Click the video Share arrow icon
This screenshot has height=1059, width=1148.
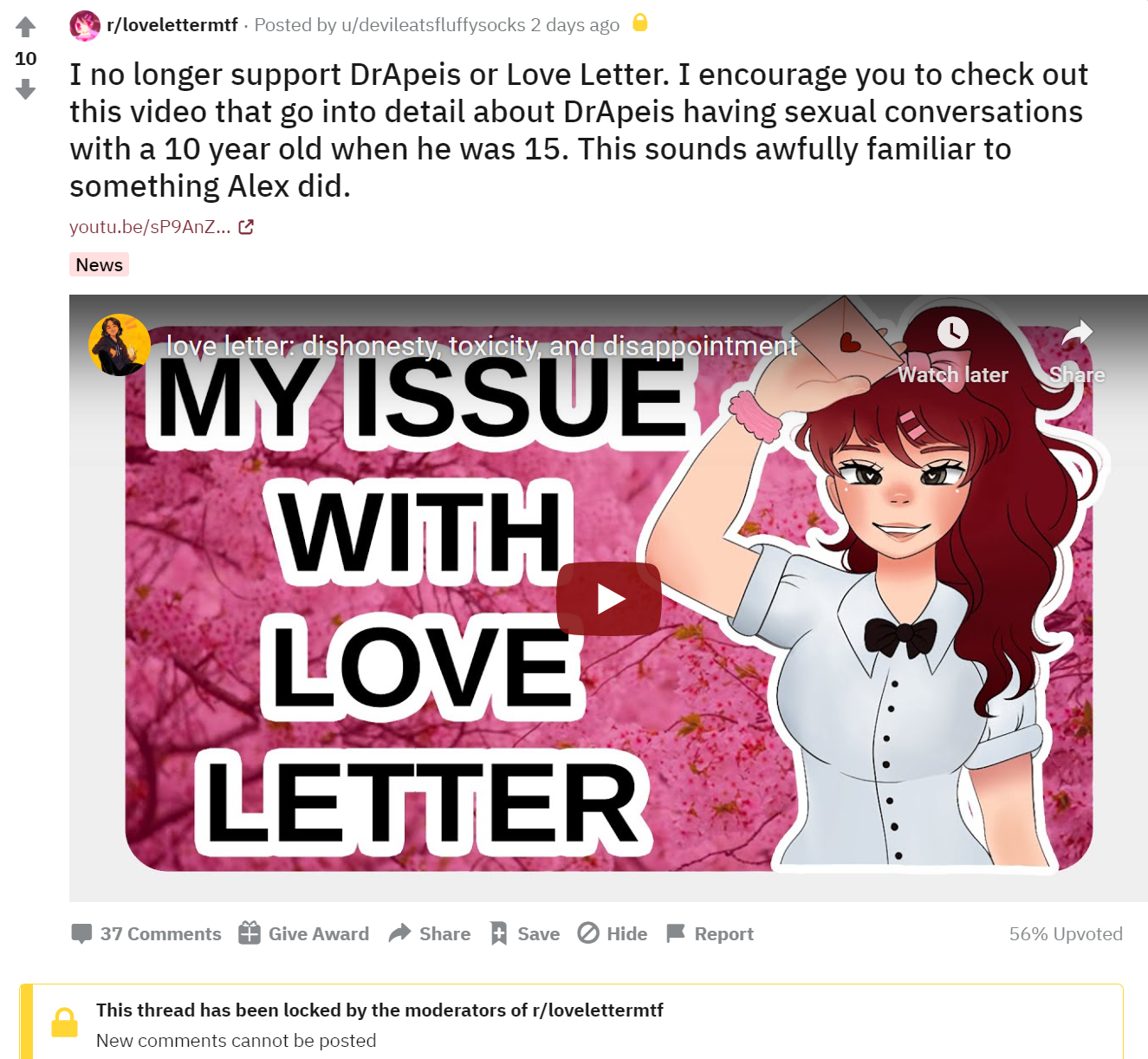tap(1077, 332)
